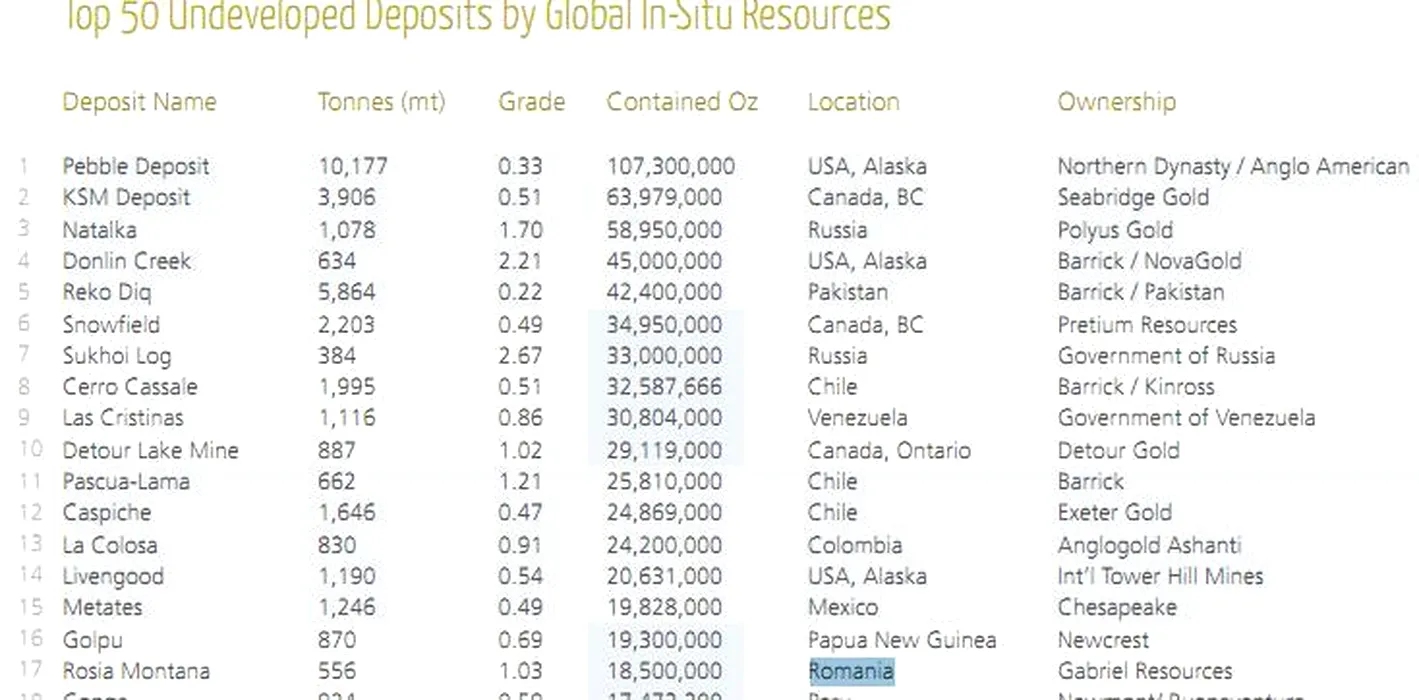This screenshot has height=700, width=1419.
Task: Click the Deposit Name column header
Action: [x=139, y=102]
